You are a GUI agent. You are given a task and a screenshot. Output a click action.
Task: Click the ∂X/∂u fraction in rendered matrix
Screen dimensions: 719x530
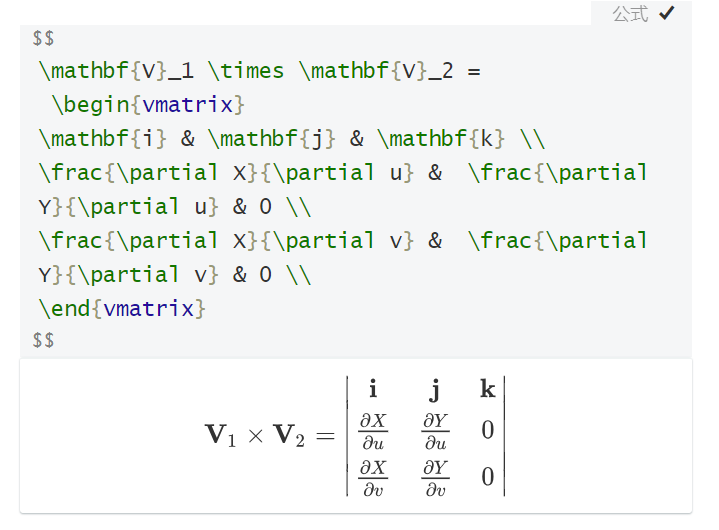click(373, 431)
